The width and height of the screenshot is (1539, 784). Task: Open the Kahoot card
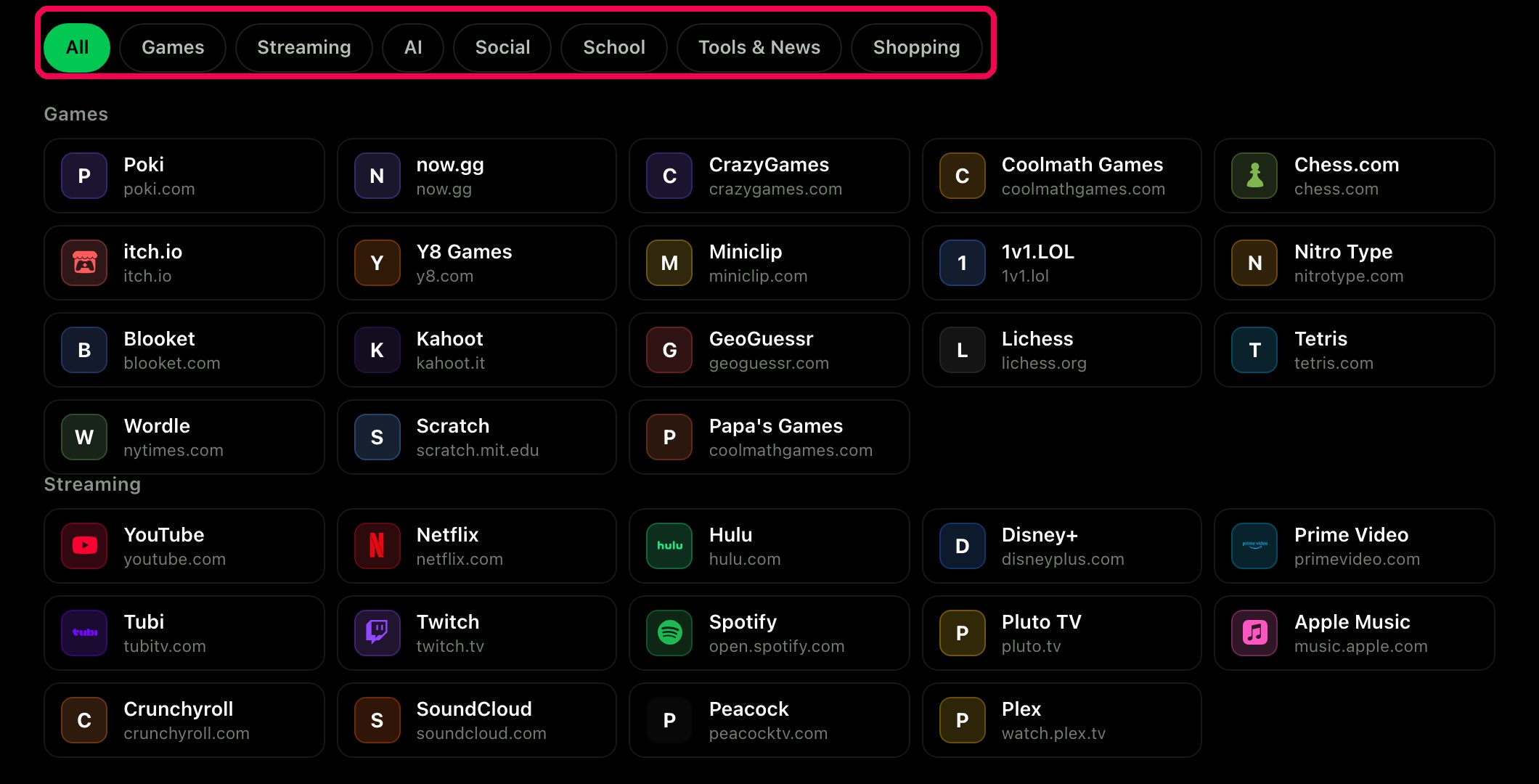tap(477, 350)
